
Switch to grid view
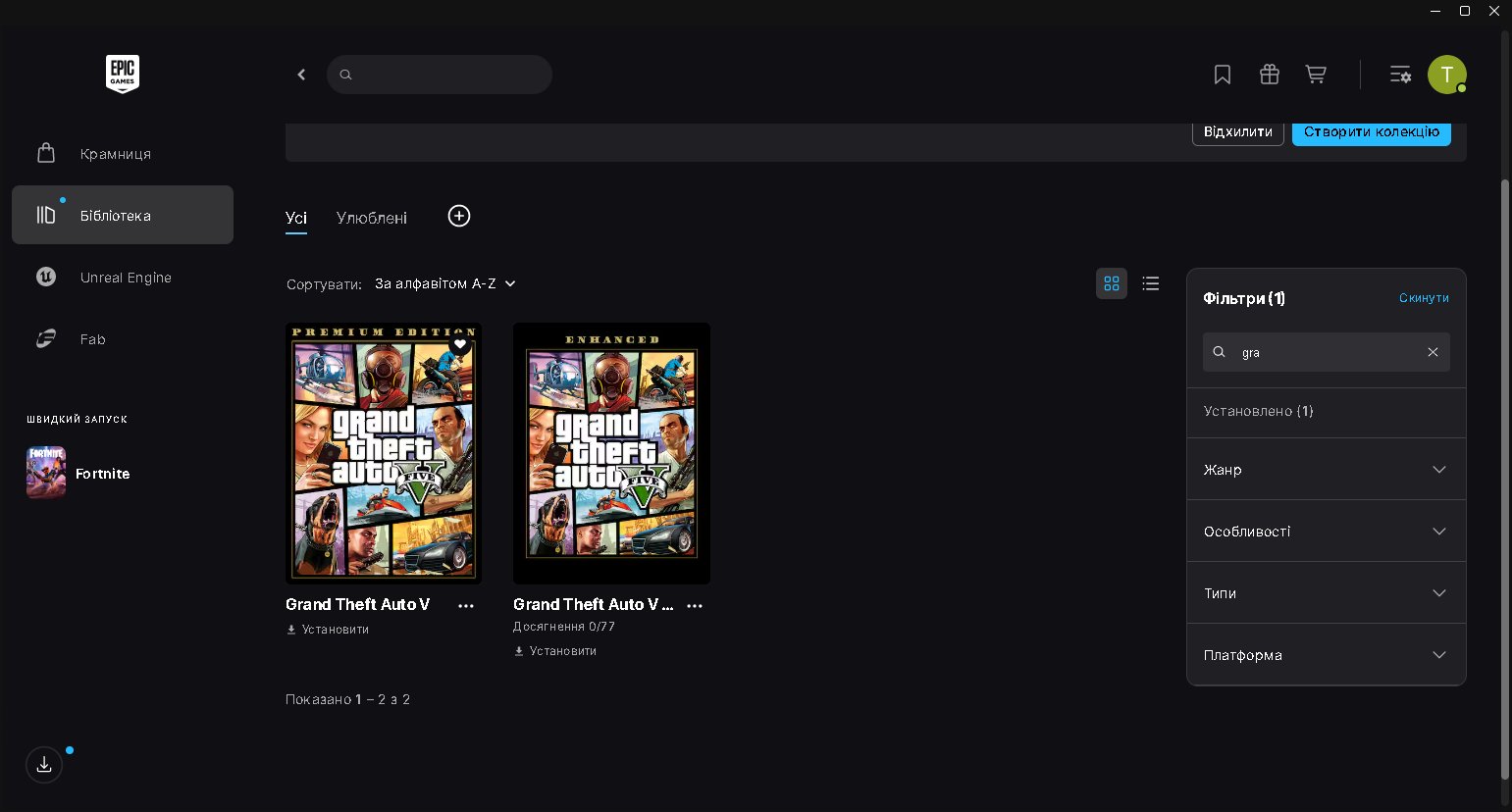(x=1112, y=283)
